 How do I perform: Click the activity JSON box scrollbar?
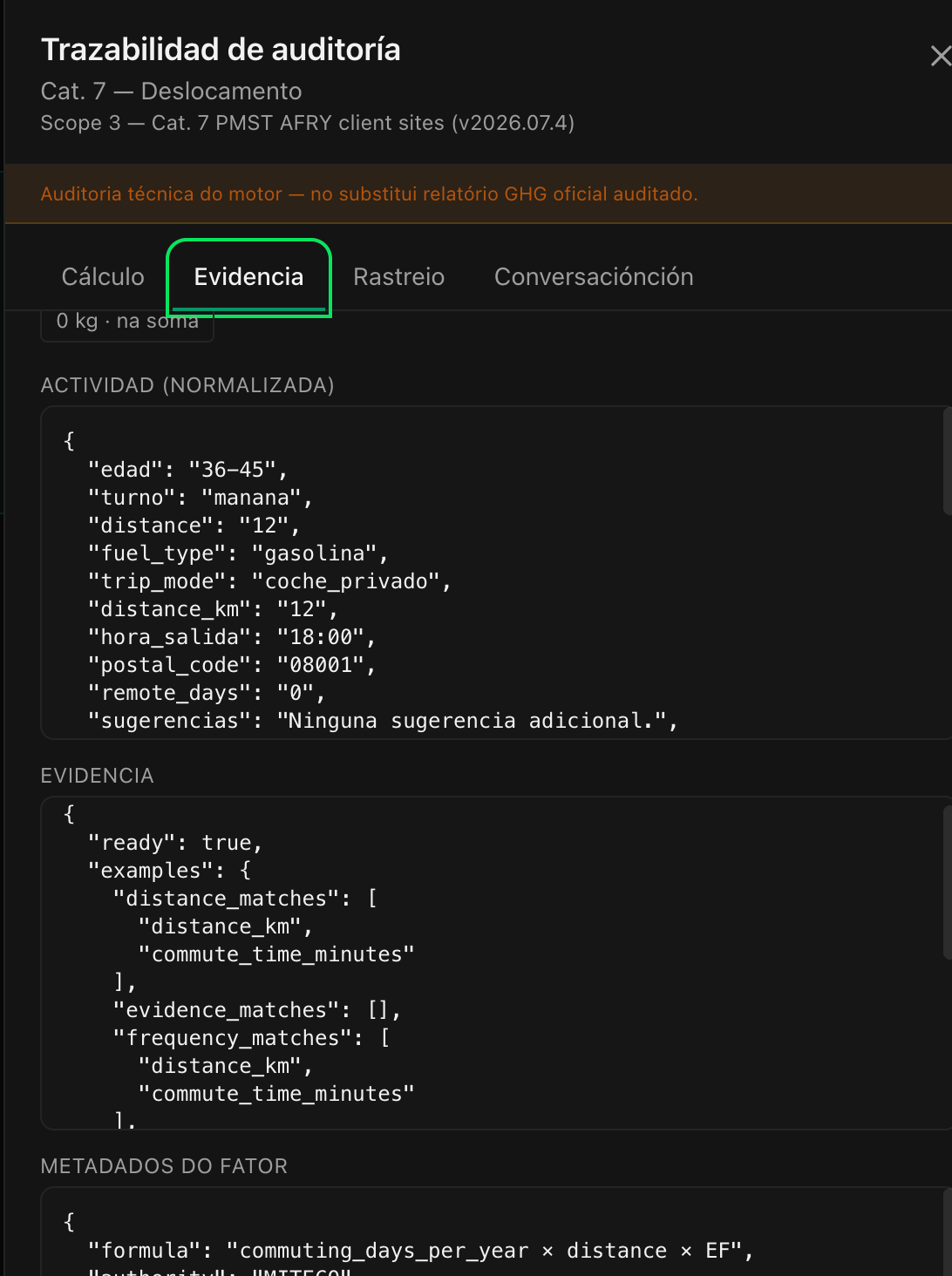pyautogui.click(x=948, y=462)
